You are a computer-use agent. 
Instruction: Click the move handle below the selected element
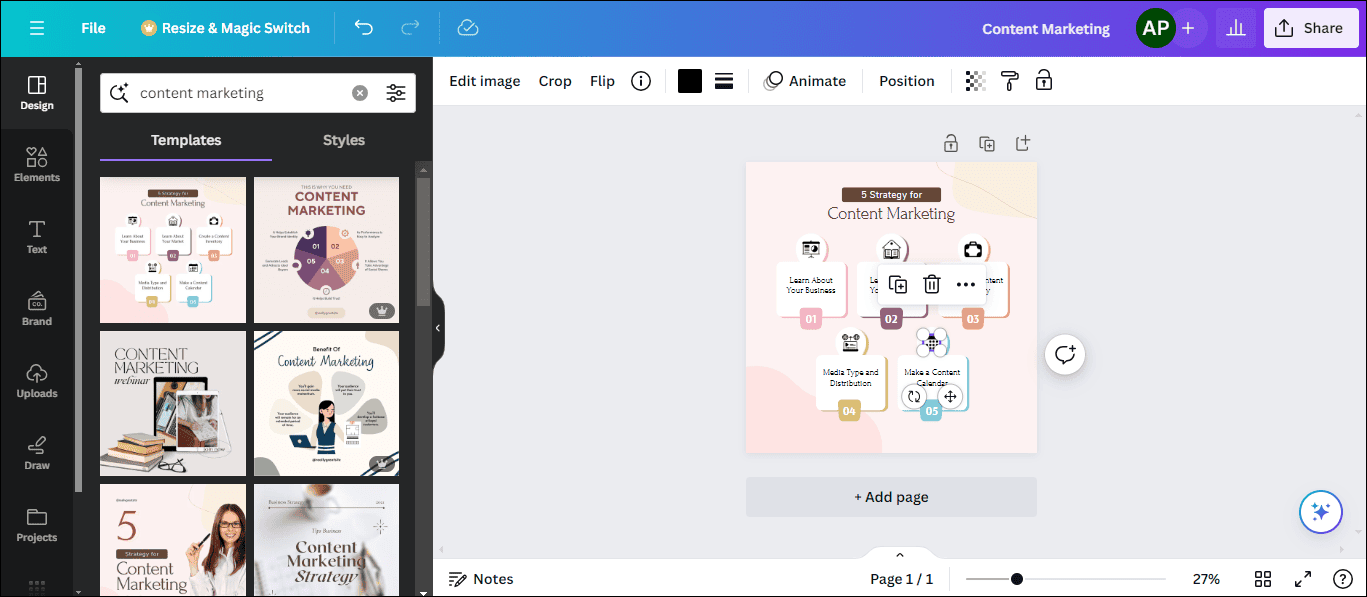pos(950,396)
